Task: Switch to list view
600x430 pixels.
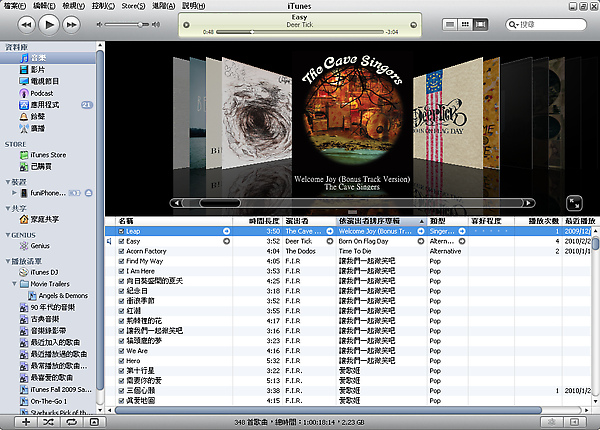Action: point(450,25)
